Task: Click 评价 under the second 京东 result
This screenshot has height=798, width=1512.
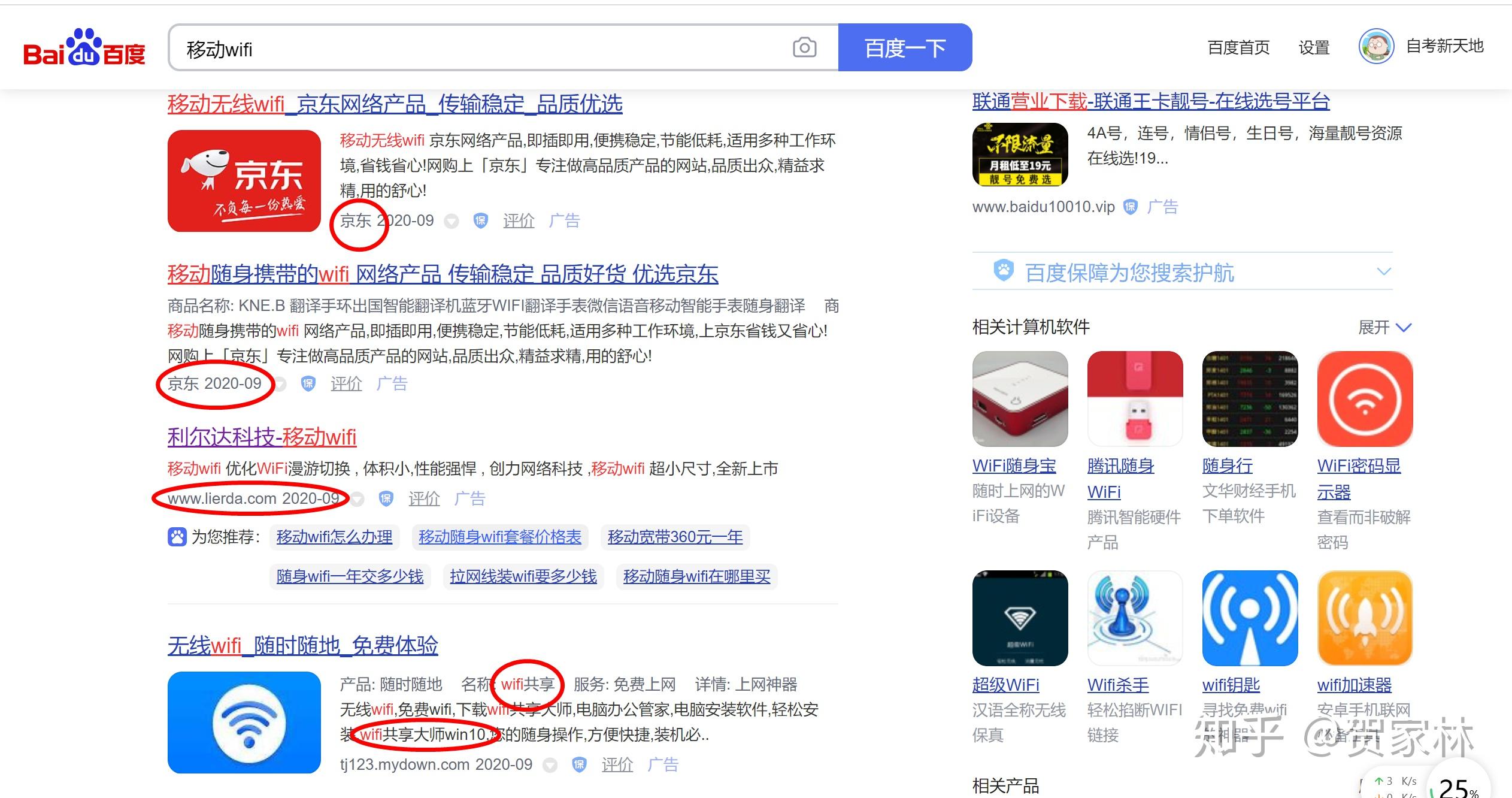Action: click(x=346, y=383)
